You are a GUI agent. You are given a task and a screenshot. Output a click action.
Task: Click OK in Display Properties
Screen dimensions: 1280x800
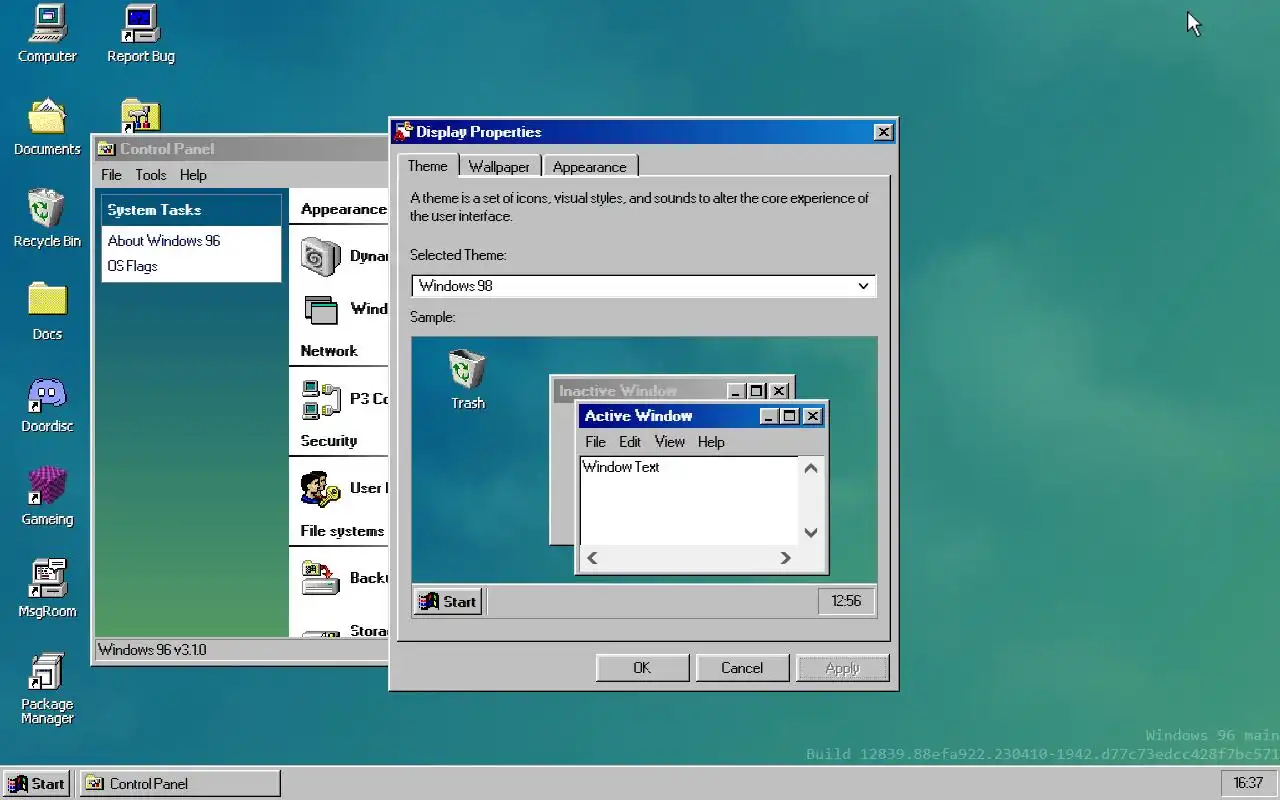(642, 668)
